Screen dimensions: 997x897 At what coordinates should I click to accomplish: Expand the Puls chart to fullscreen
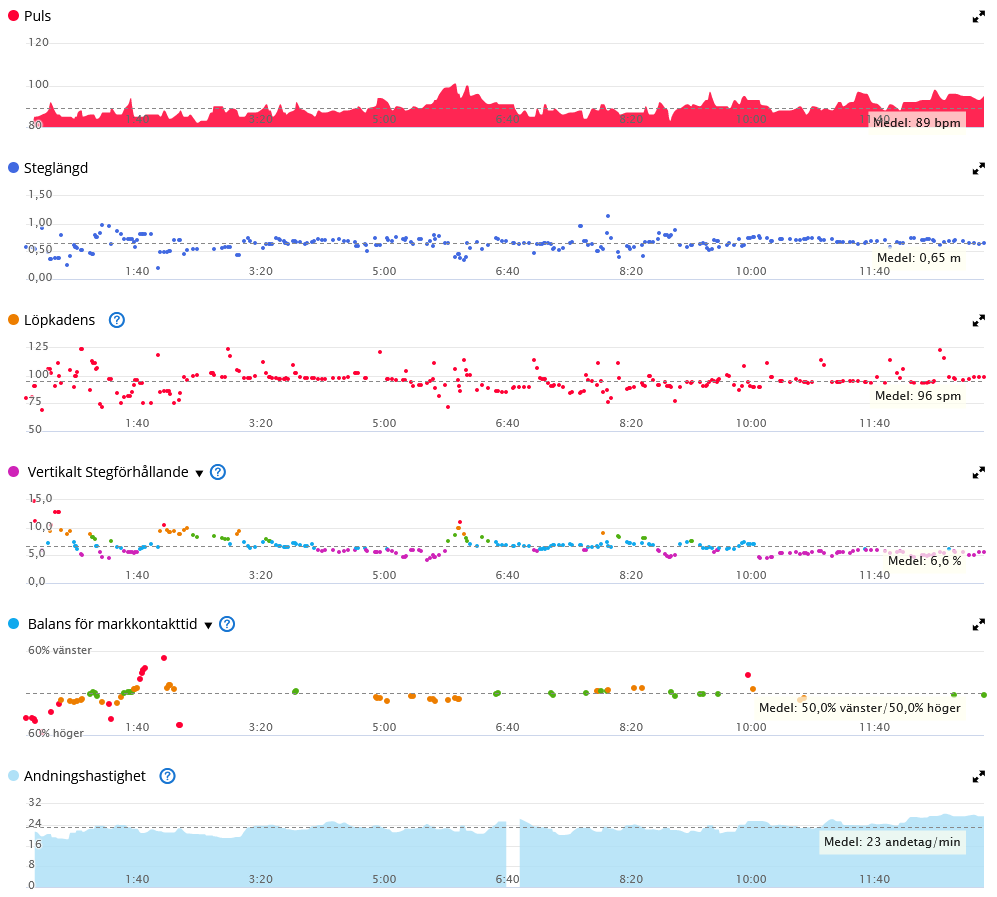[979, 17]
